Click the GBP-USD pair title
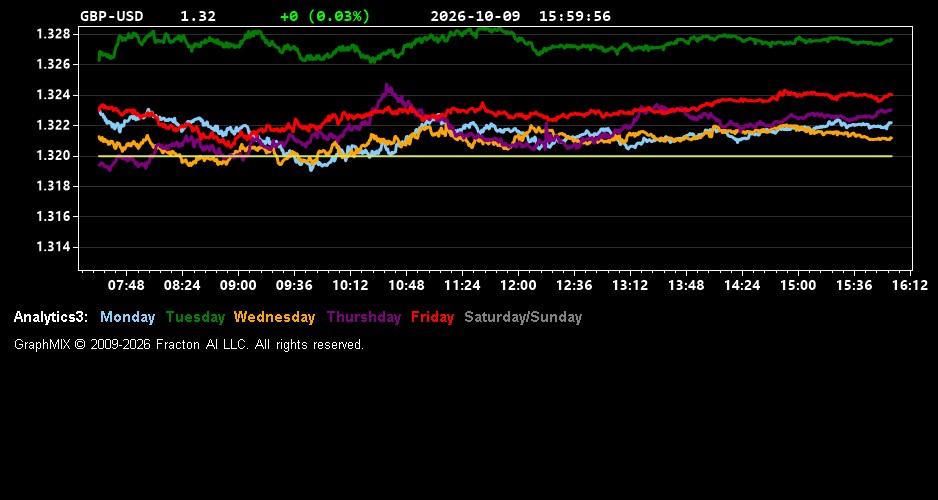 pos(112,16)
